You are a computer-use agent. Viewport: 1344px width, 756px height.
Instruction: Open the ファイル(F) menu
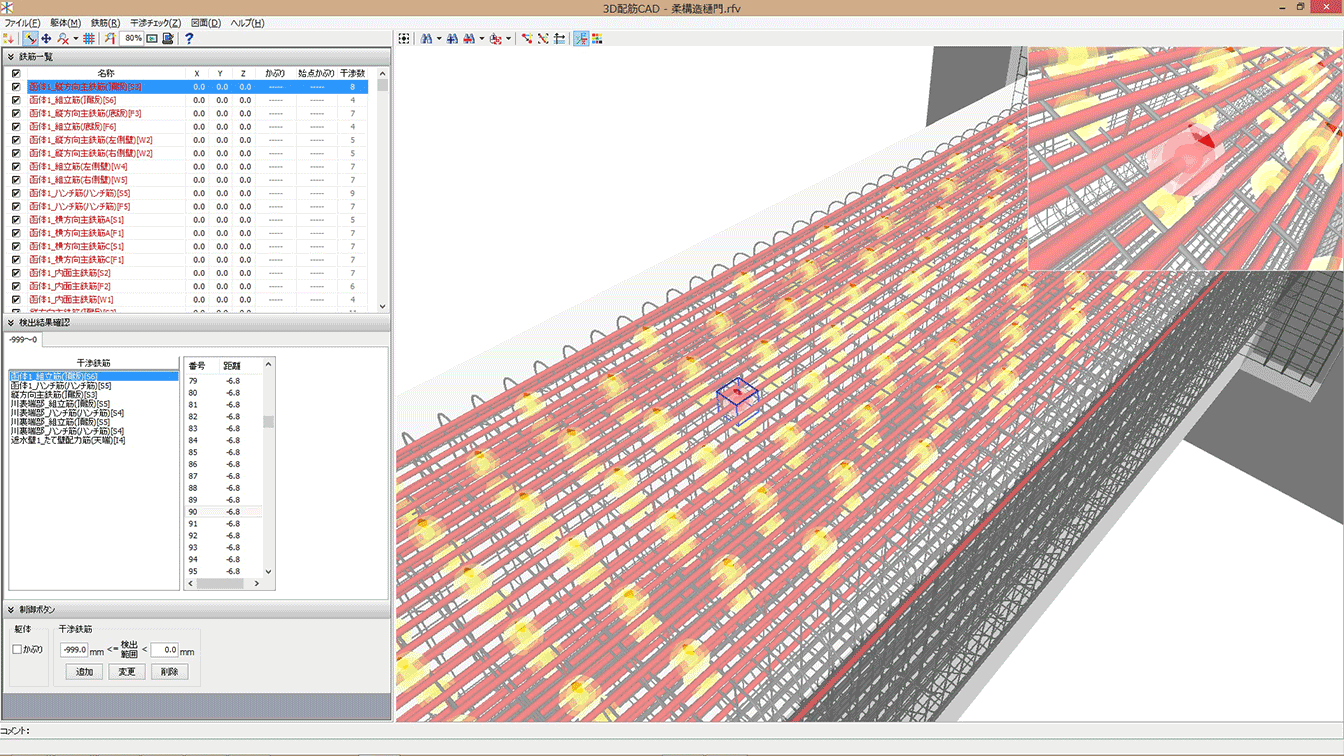21,22
